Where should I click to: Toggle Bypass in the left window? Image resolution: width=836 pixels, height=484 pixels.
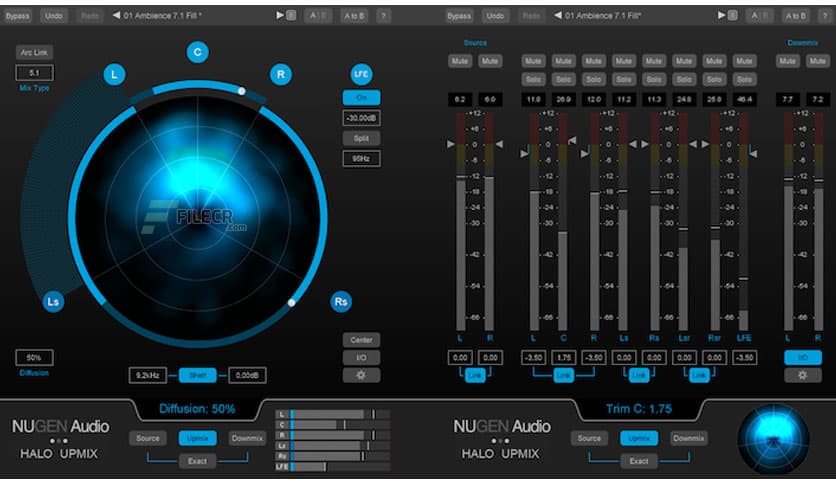[x=18, y=16]
